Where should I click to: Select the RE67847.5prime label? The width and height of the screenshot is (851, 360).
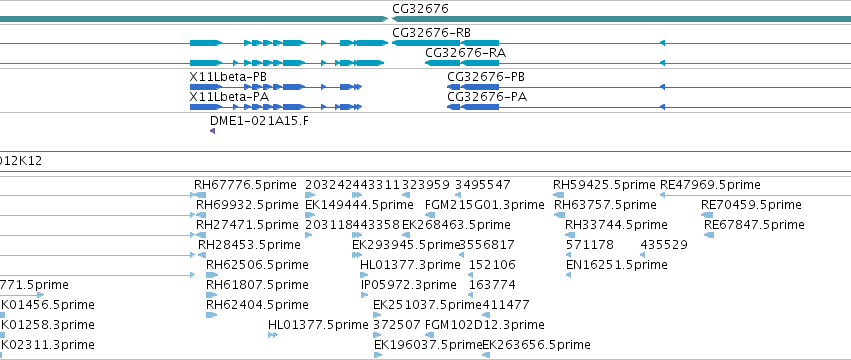pyautogui.click(x=754, y=225)
